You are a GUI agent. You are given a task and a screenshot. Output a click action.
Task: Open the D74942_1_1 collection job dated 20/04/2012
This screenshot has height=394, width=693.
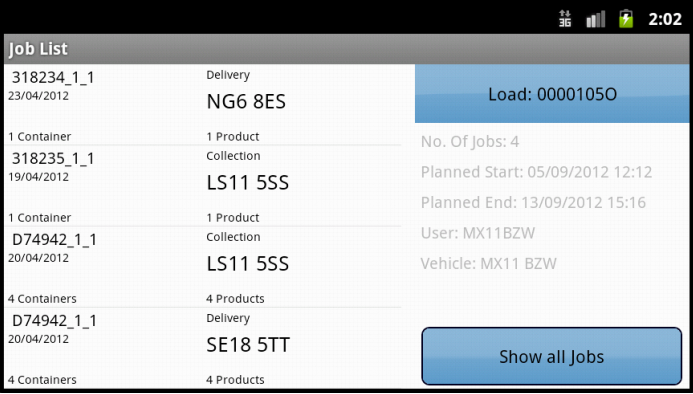[x=203, y=267]
